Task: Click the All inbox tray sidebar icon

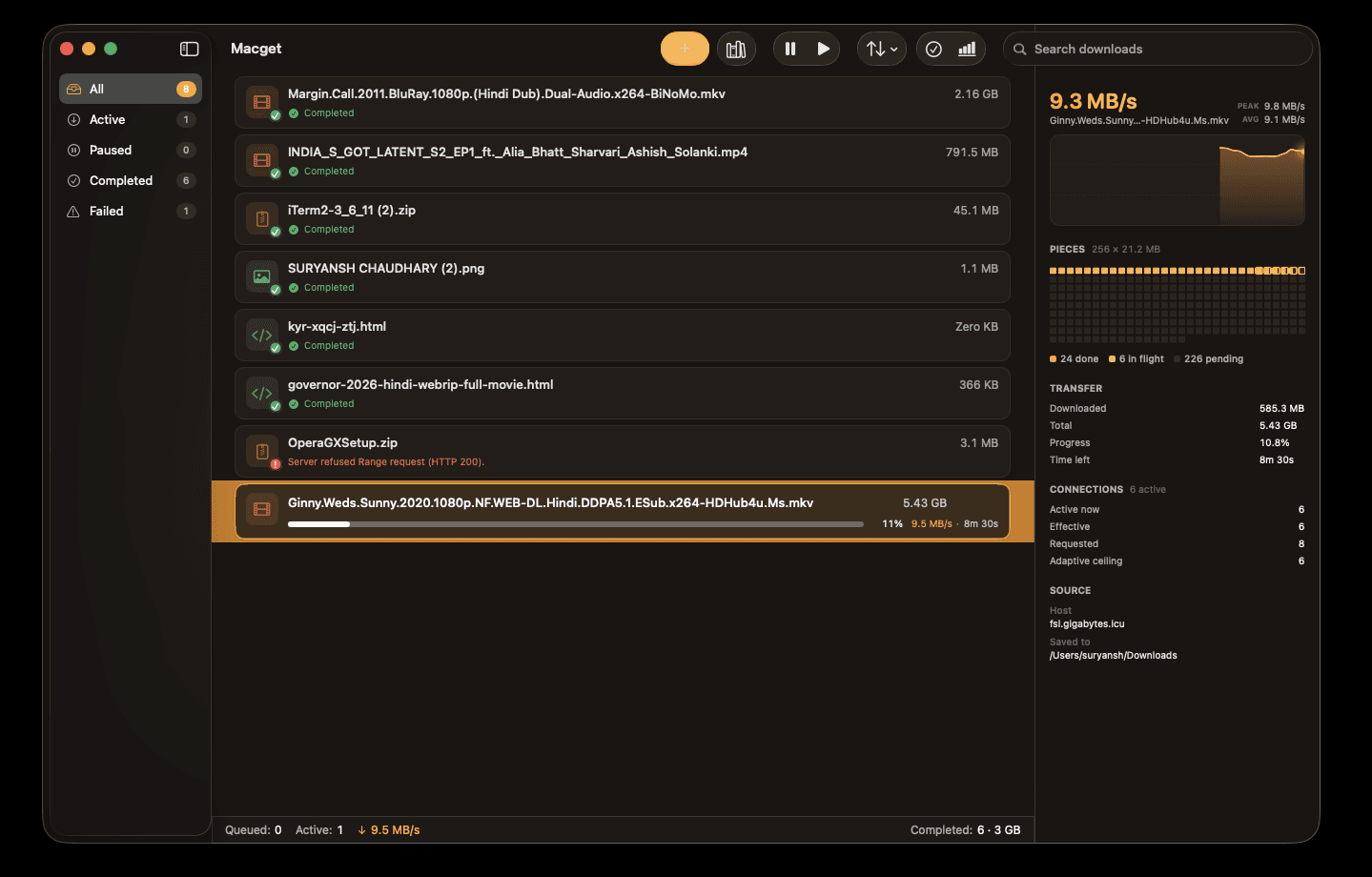Action: [73, 89]
